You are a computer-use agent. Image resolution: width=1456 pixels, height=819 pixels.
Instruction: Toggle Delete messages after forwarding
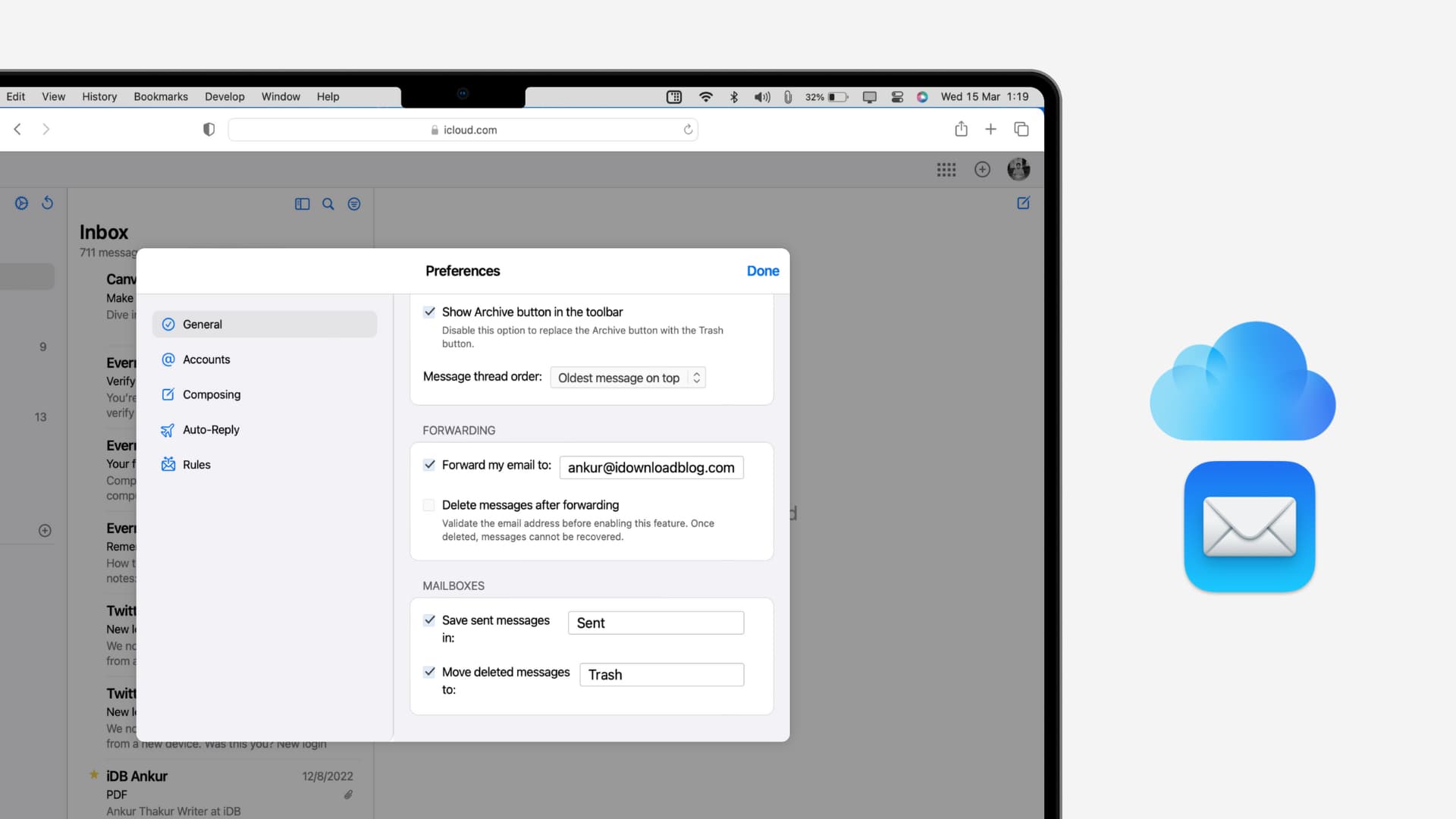[x=429, y=504]
